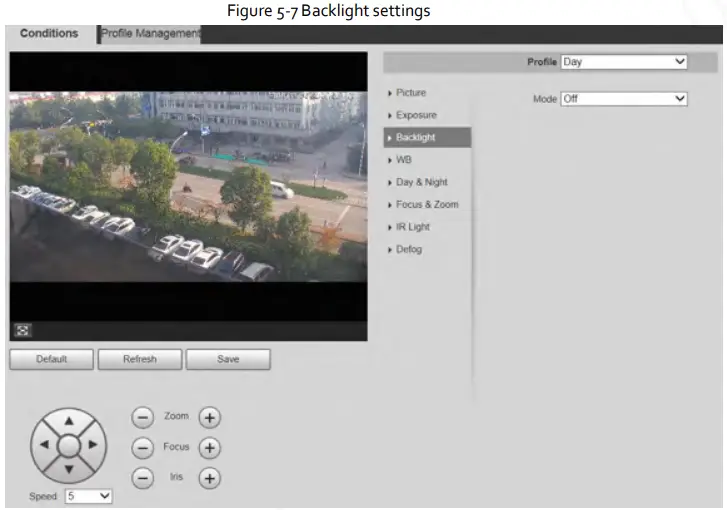This screenshot has width=727, height=510.
Task: Tilt camera with PTZ down arrow
Action: click(69, 469)
